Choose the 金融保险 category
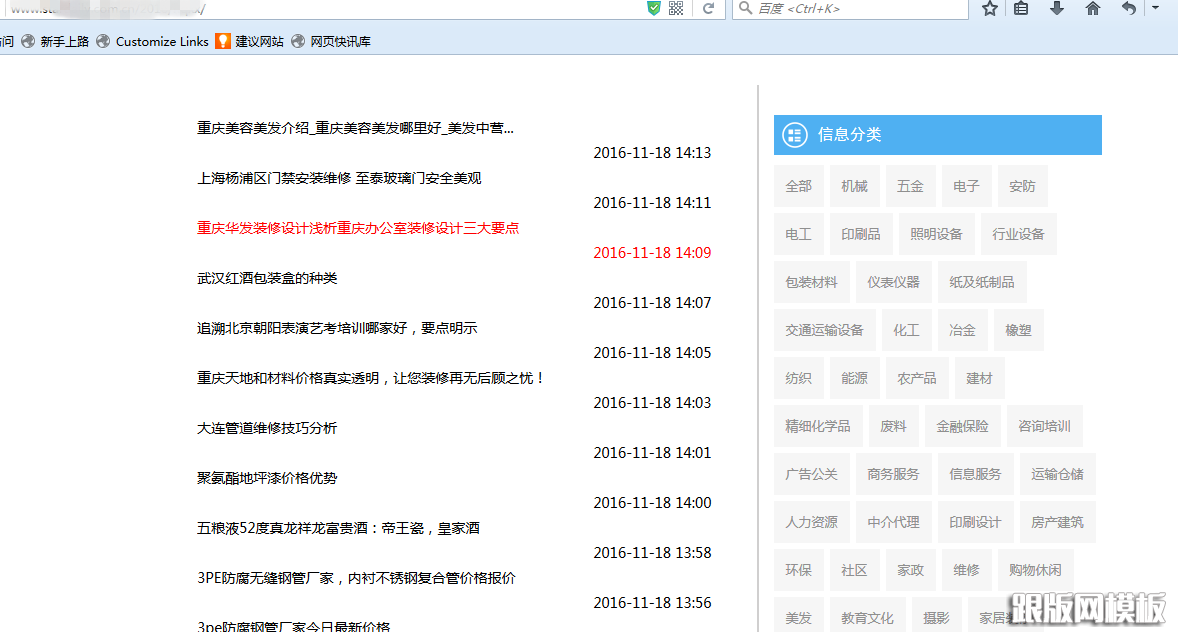The width and height of the screenshot is (1178, 632). (962, 426)
